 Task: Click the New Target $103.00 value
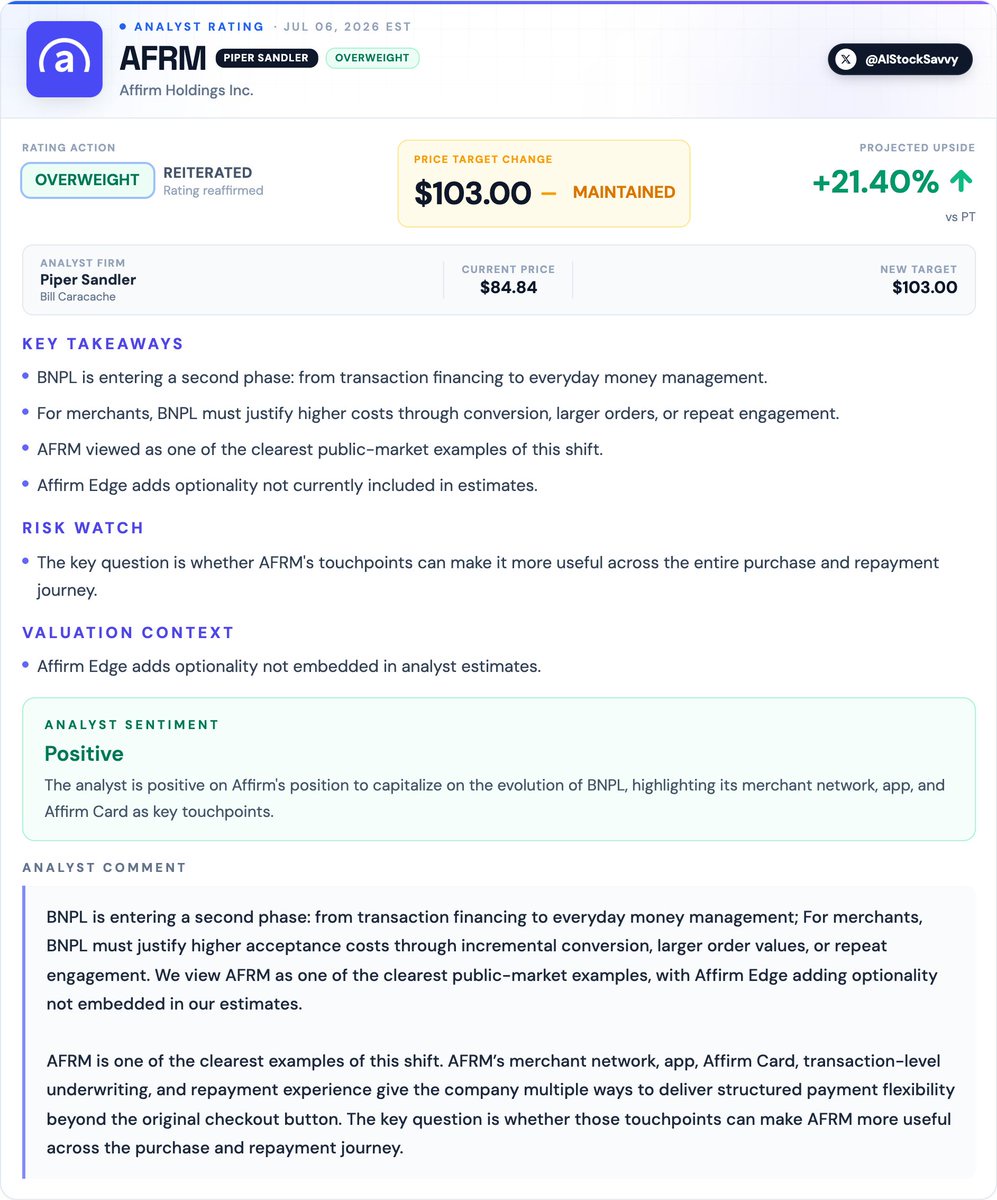tap(925, 288)
